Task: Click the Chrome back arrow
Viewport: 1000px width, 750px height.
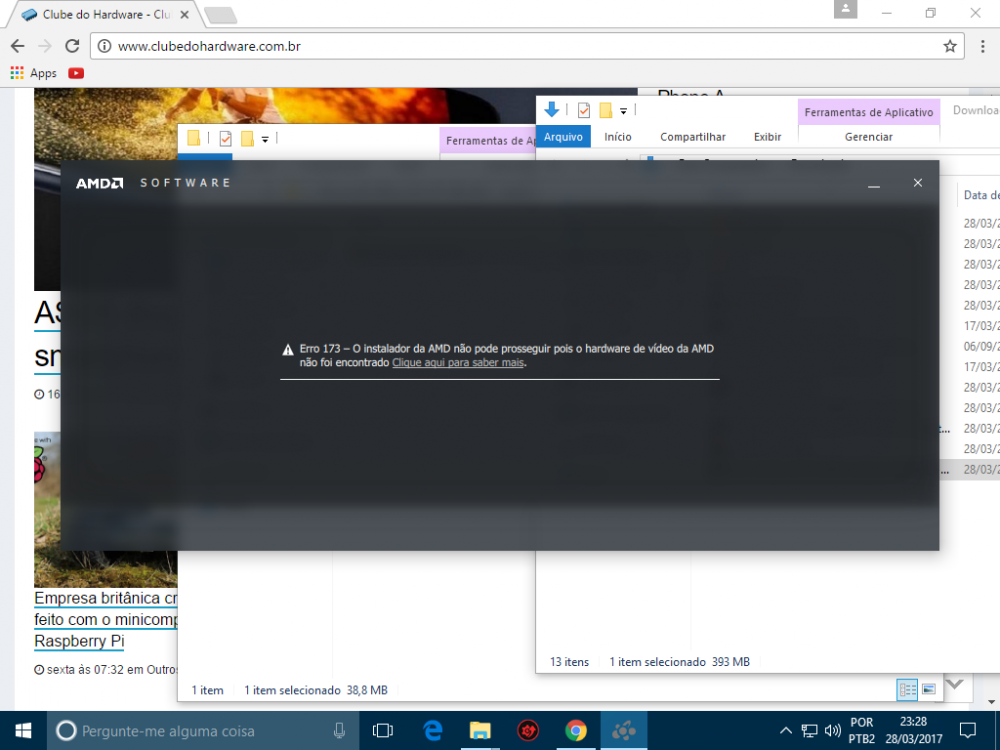Action: pos(18,46)
